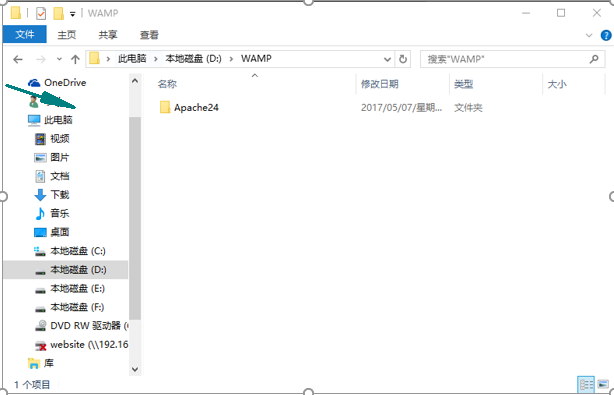Switch to the 查看 ribbon tab

[149, 35]
